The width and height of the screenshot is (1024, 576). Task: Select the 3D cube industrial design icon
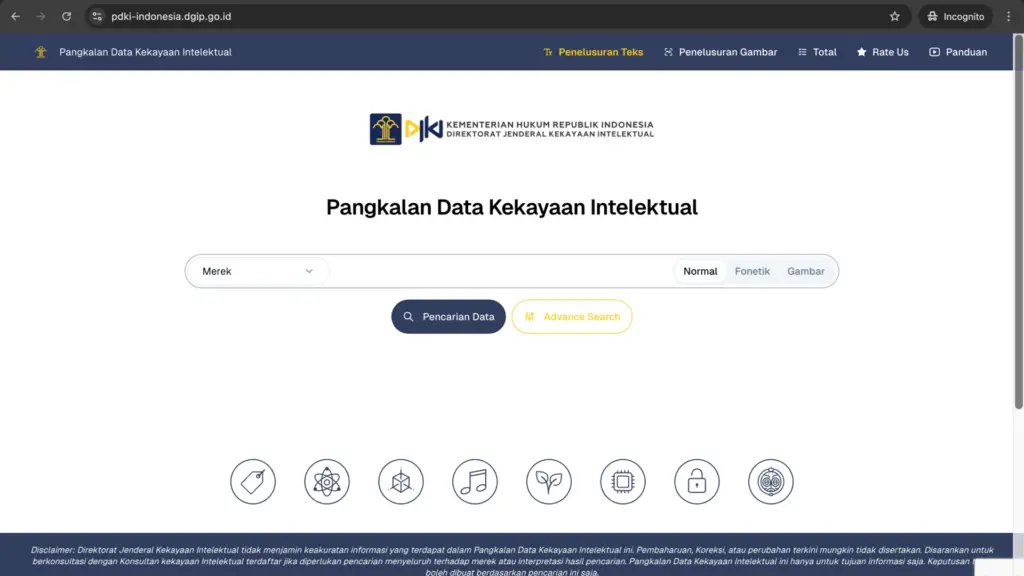[401, 482]
